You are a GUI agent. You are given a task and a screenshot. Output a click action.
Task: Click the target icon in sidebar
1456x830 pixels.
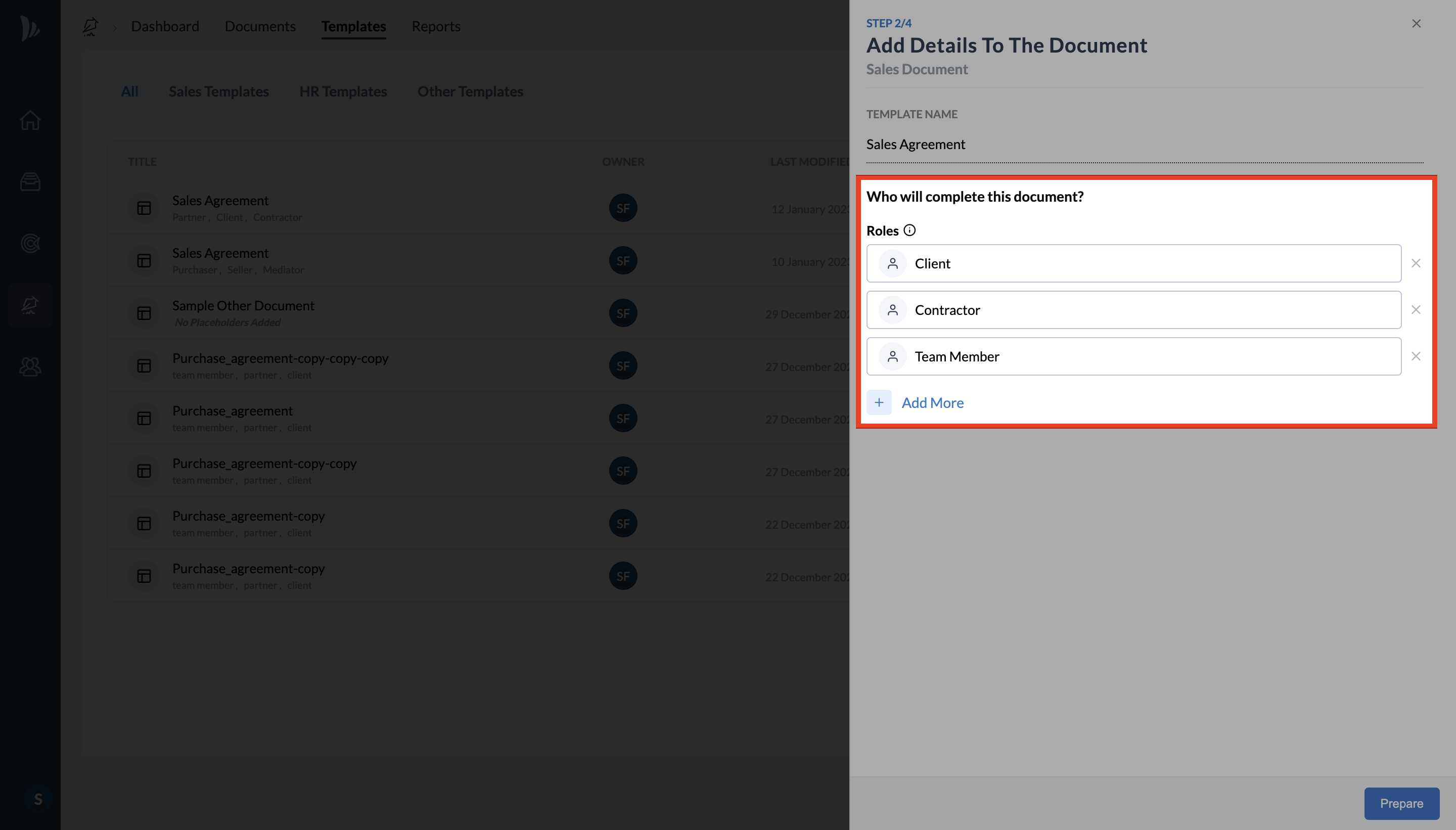[30, 244]
